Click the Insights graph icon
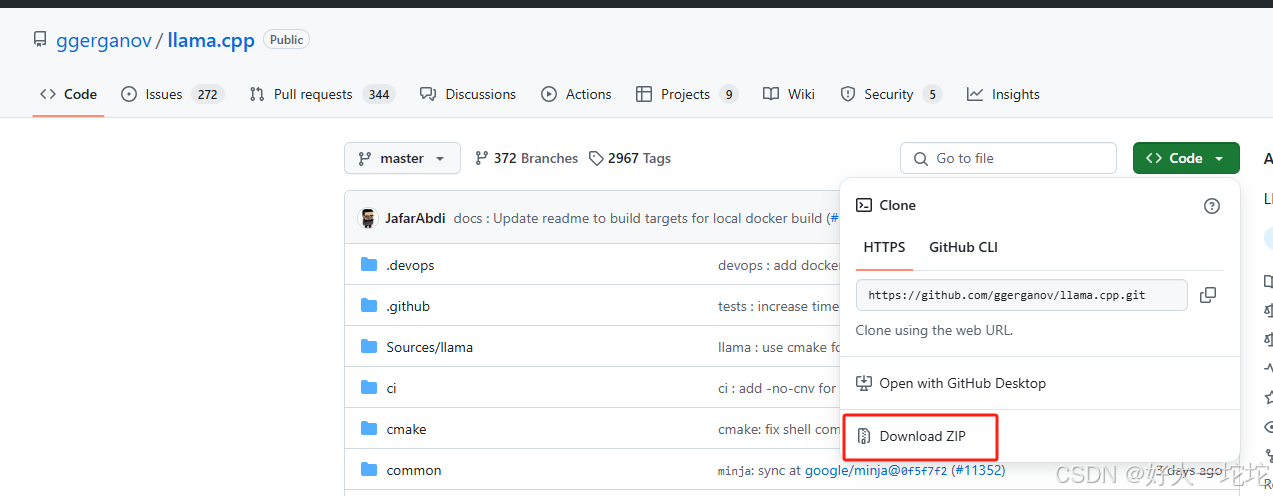Image resolution: width=1273 pixels, height=496 pixels. click(x=975, y=94)
